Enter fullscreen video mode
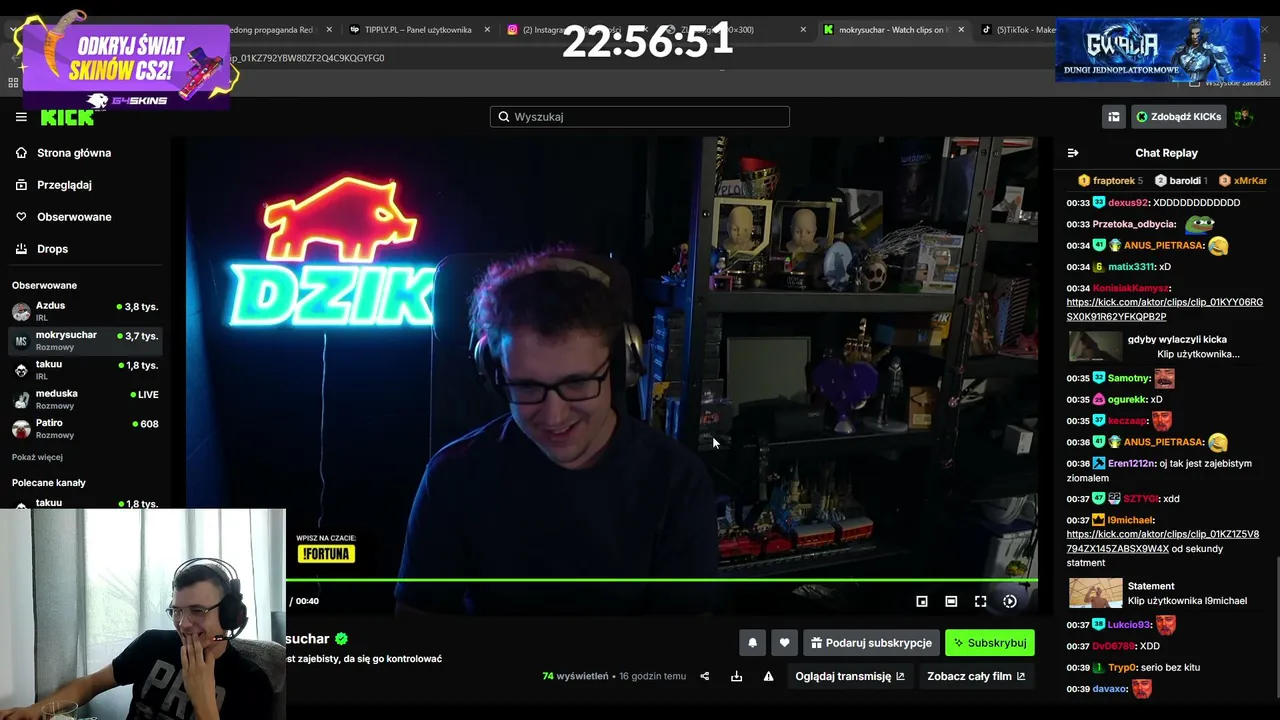The width and height of the screenshot is (1280, 720). [980, 601]
